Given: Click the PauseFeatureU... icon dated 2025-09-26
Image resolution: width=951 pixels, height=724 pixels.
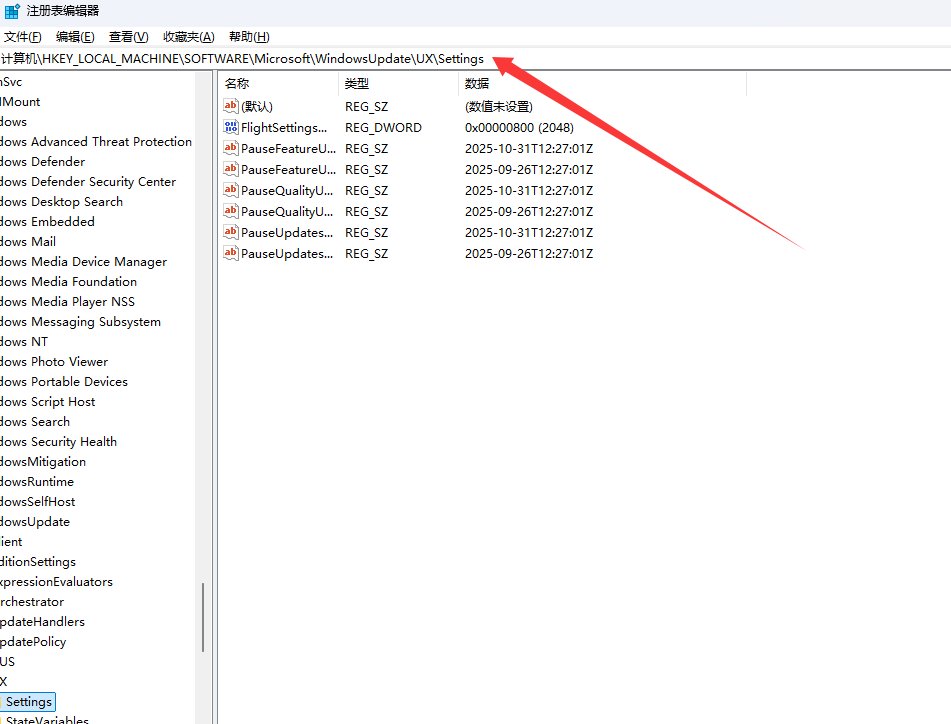Looking at the screenshot, I should coord(231,169).
